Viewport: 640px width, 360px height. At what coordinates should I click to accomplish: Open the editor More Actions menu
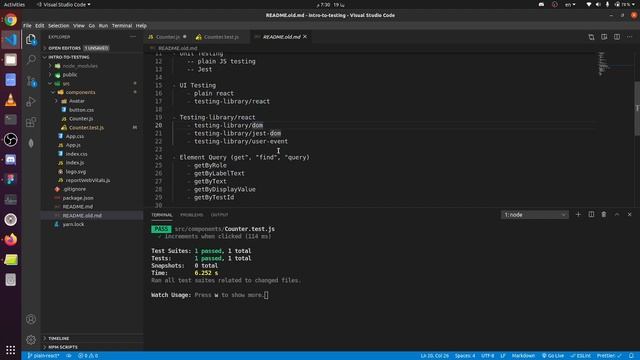629,37
